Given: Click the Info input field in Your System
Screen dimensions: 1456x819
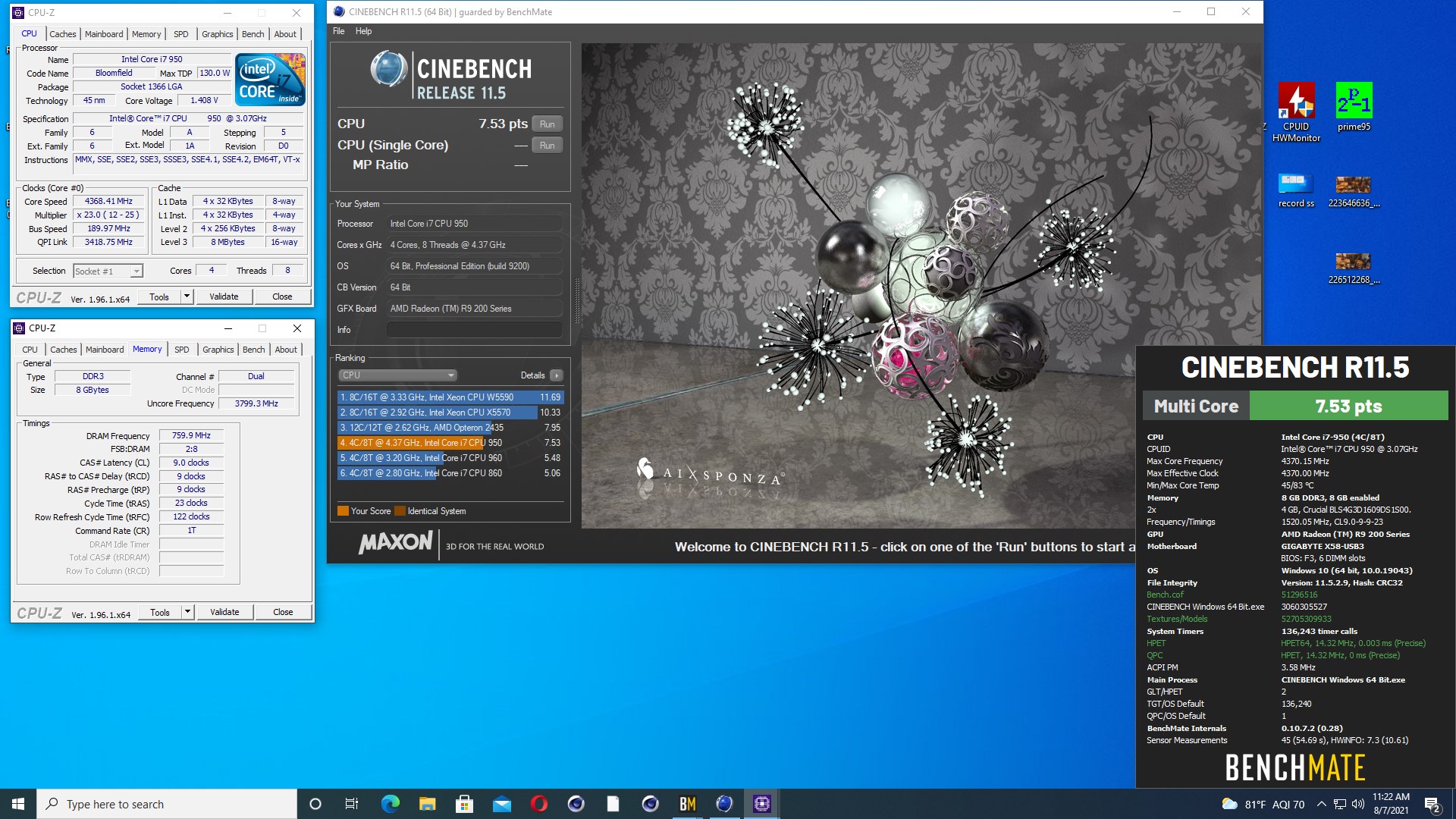Looking at the screenshot, I should click(x=475, y=330).
